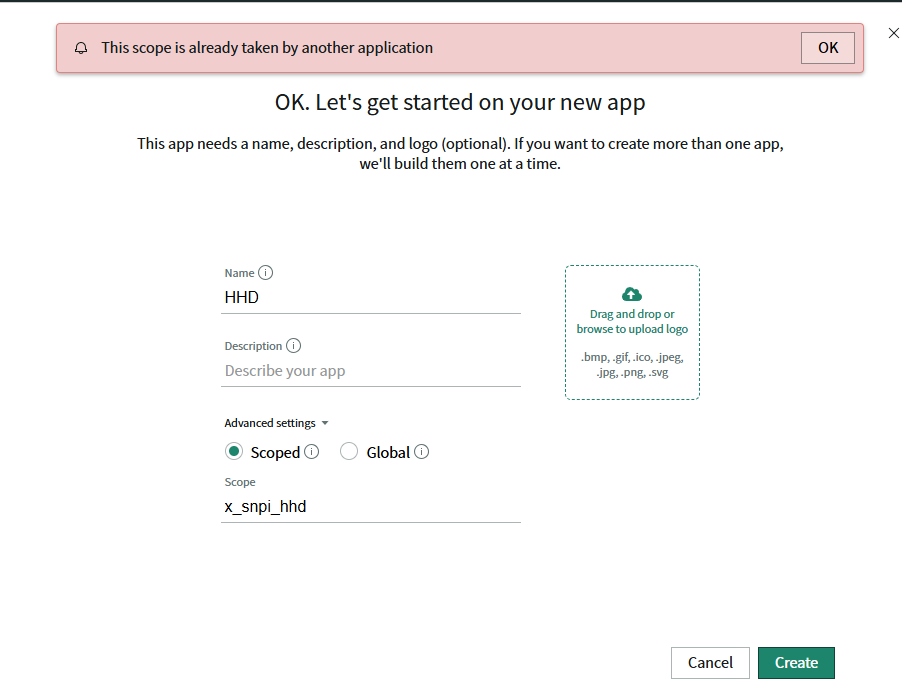Click 'browse to upload logo' text
The width and height of the screenshot is (902, 688).
[x=632, y=329]
